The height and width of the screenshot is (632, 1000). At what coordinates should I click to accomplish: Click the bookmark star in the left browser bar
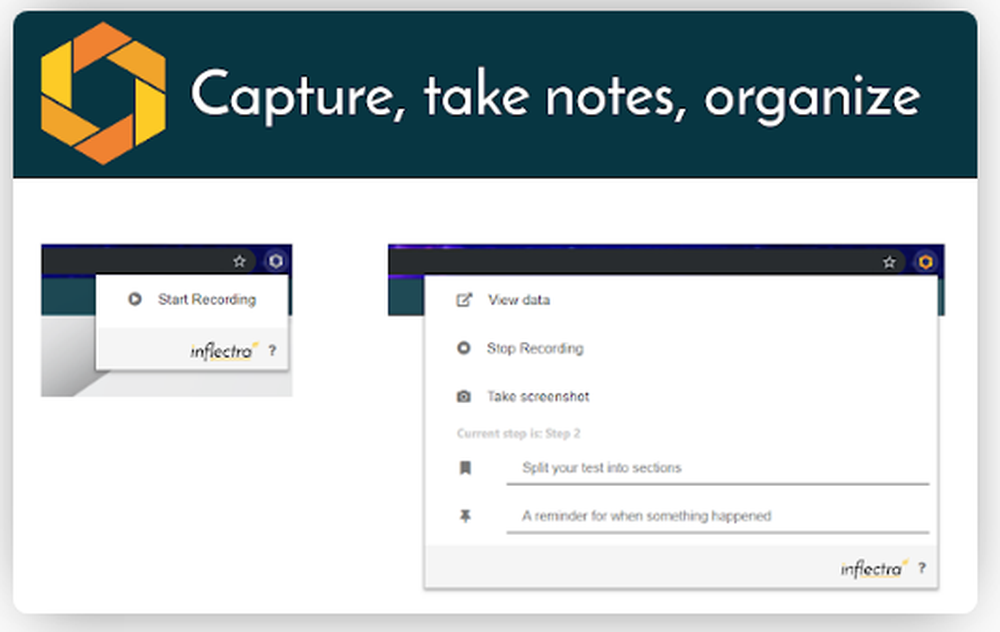[x=239, y=261]
